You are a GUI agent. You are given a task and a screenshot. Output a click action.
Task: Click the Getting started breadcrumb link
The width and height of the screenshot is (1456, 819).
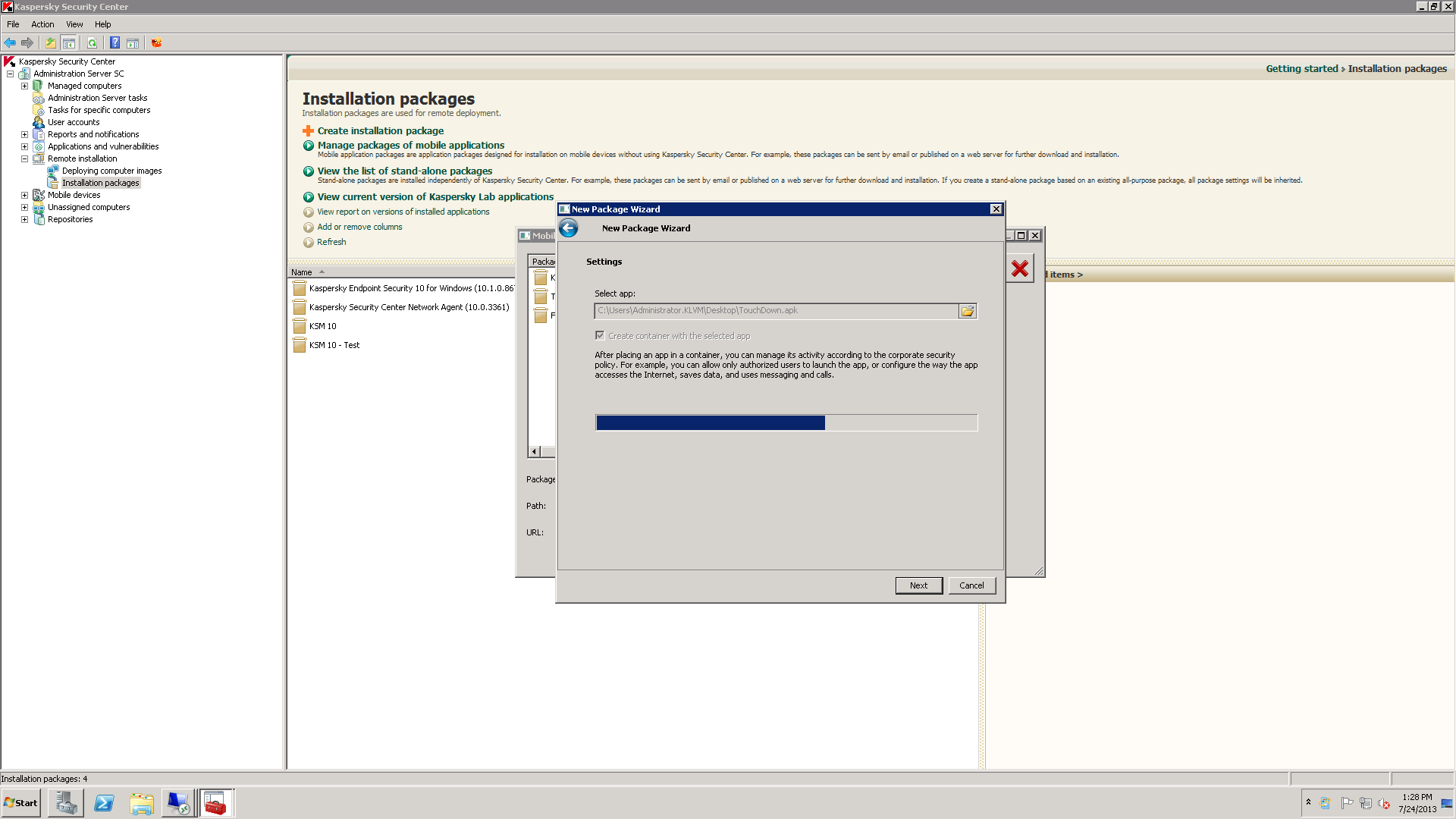click(1302, 68)
